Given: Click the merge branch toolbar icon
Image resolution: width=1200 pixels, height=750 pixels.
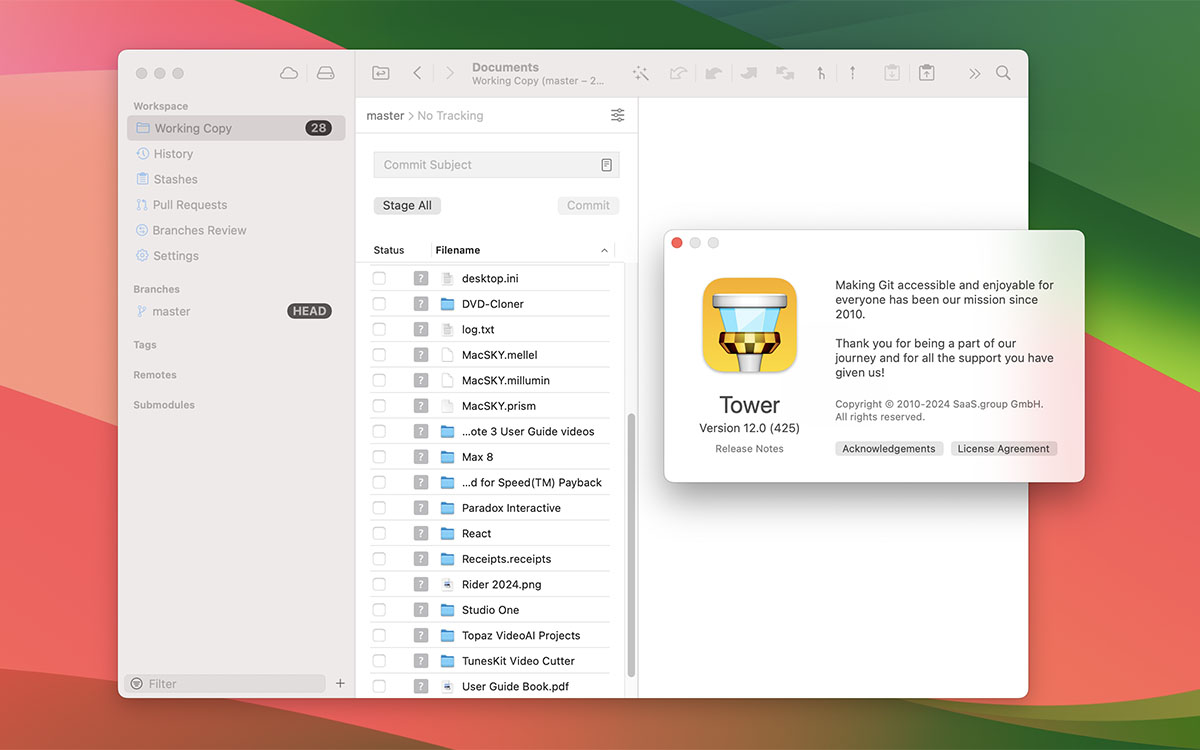Looking at the screenshot, I should point(820,73).
